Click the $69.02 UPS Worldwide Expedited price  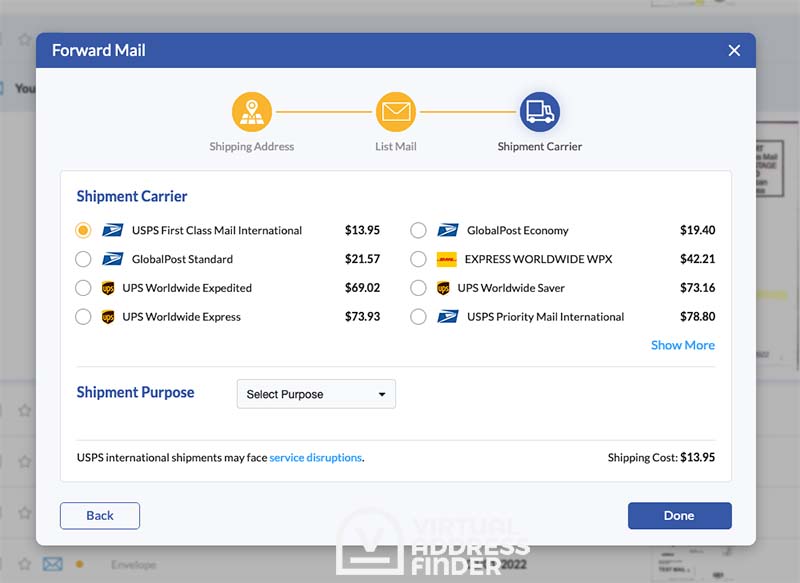(362, 288)
